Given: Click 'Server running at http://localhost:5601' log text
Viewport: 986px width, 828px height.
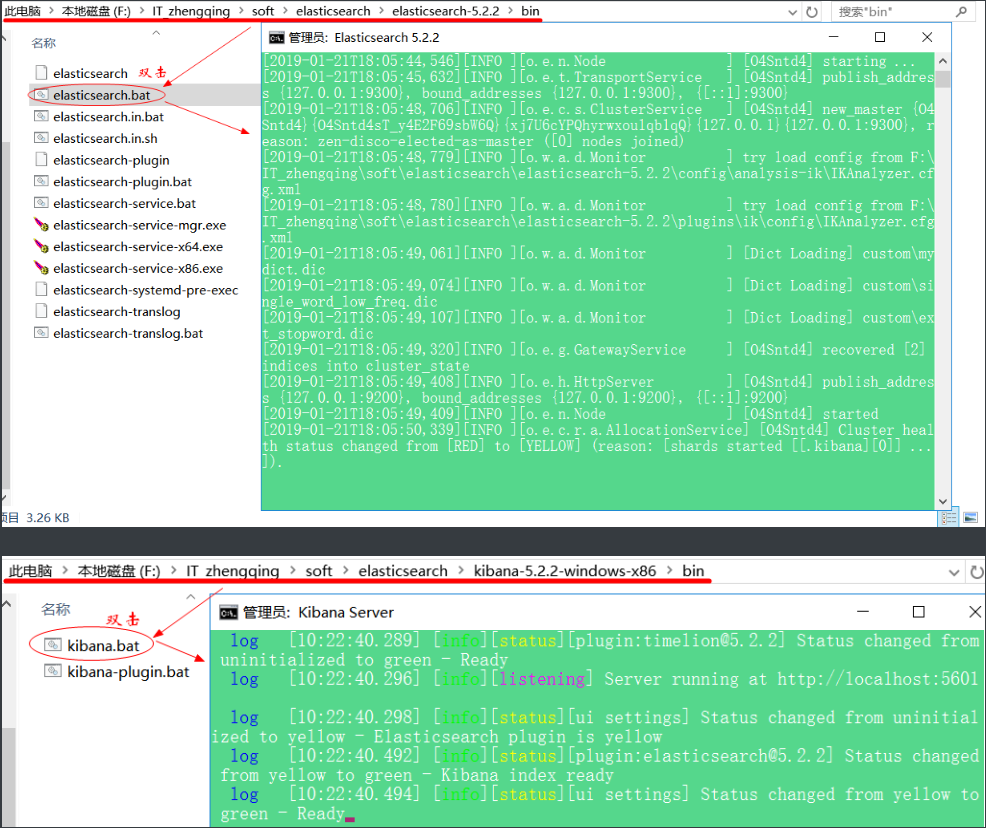Looking at the screenshot, I should click(791, 679).
